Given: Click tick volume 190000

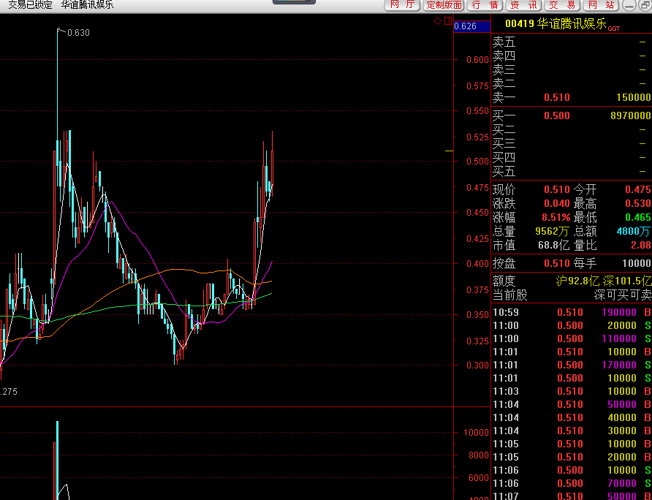Looking at the screenshot, I should click(619, 312).
